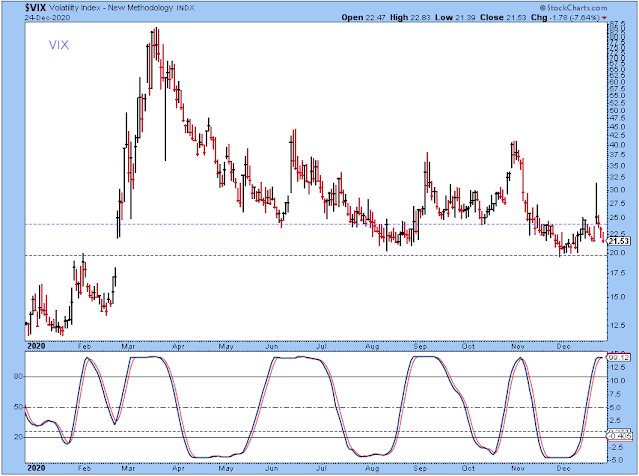
Task: Click the 2020 year label under oscillator panel
Action: (36, 468)
